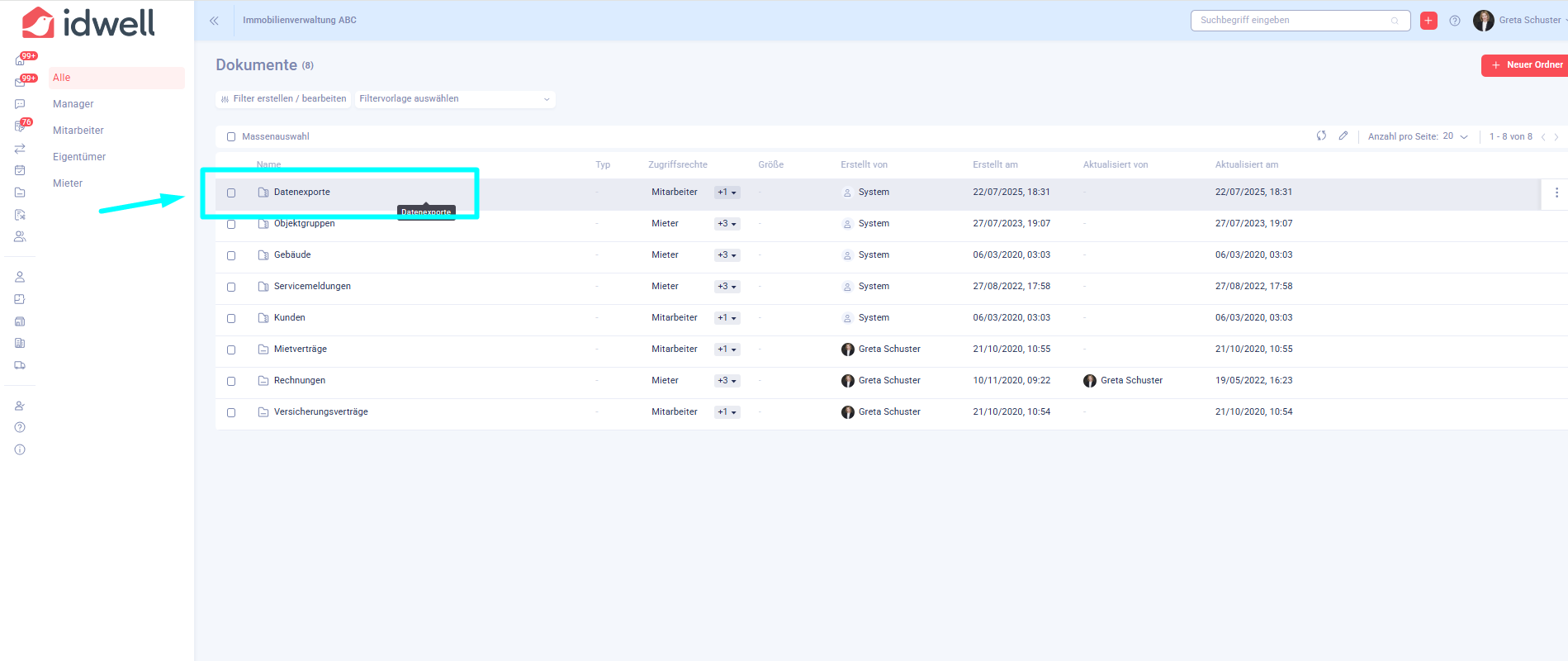This screenshot has width=1568, height=661.
Task: Click the Neuer Ordner button
Action: [1525, 65]
